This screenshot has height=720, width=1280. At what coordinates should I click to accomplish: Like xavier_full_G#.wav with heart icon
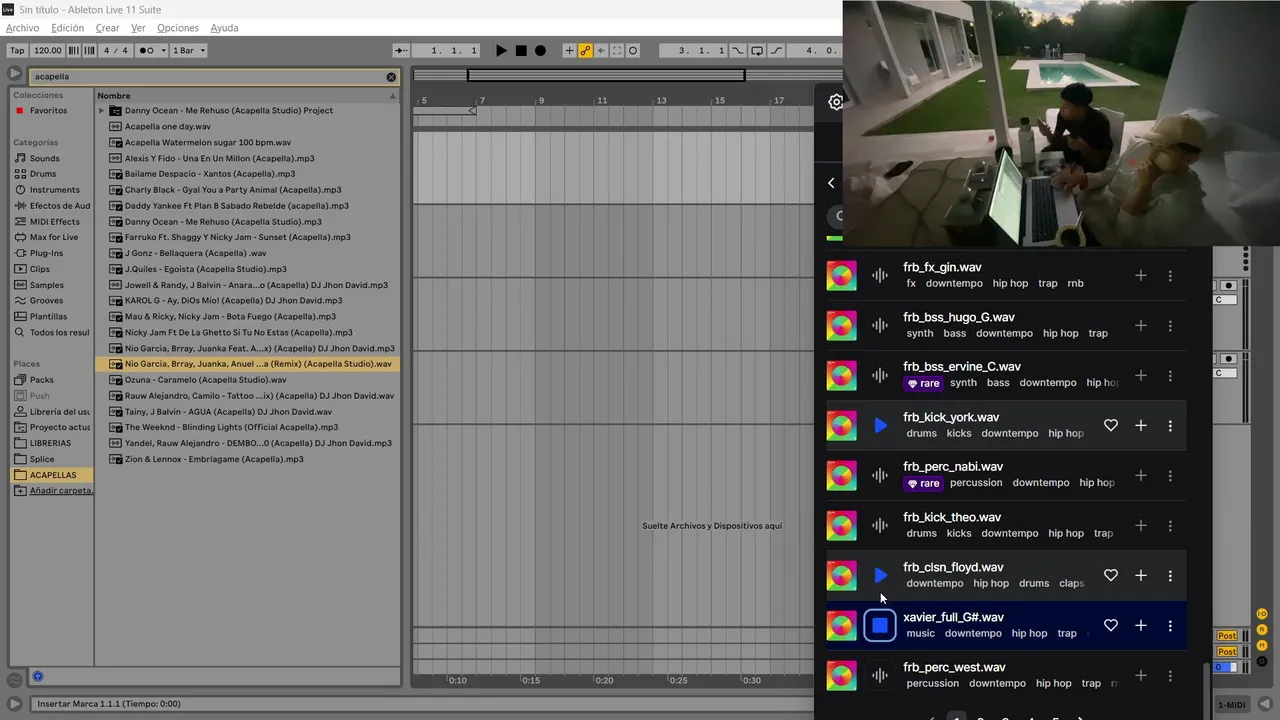coord(1110,626)
